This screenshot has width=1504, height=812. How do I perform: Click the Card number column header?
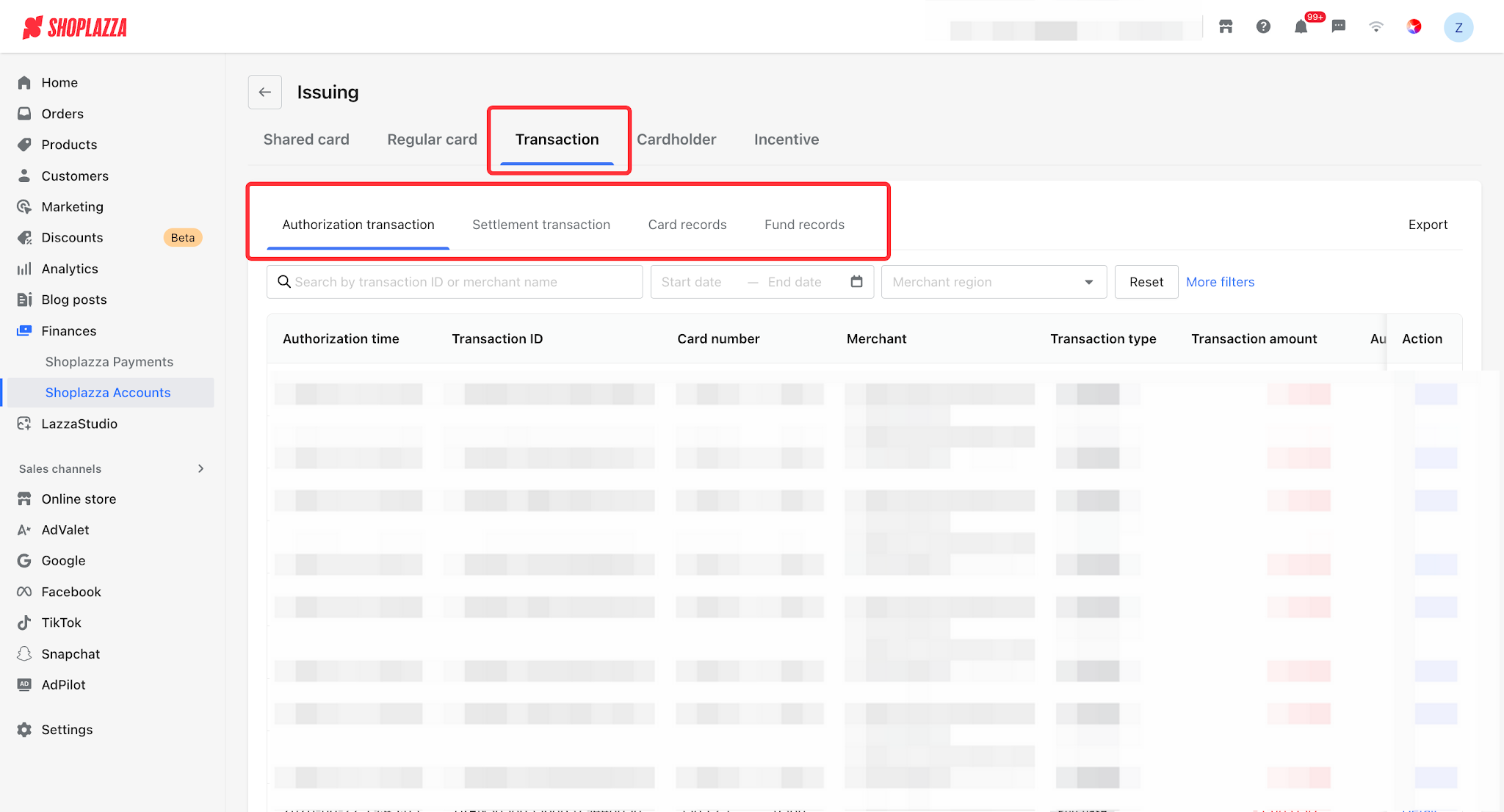[x=718, y=339]
